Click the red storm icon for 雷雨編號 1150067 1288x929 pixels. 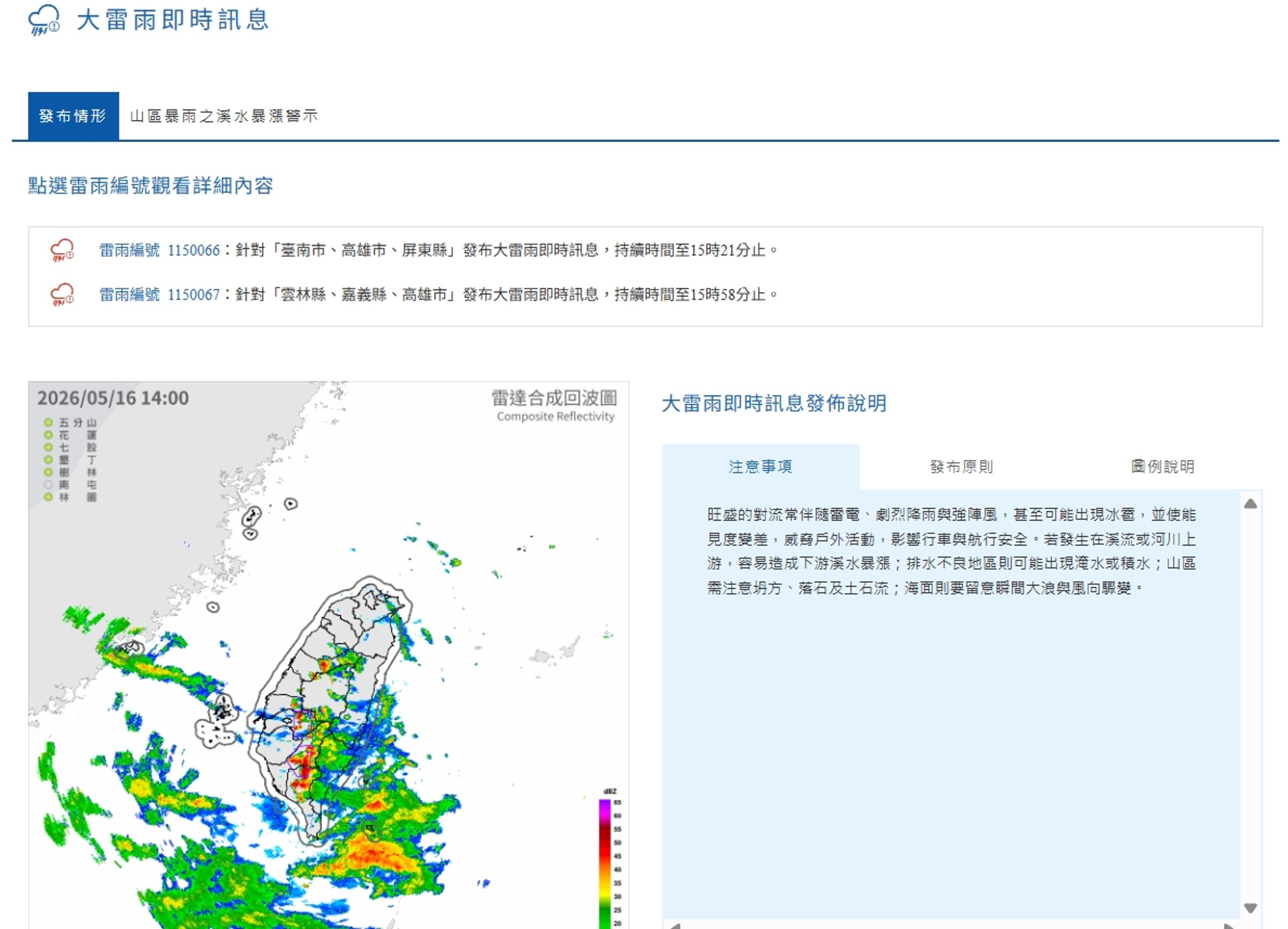click(62, 295)
